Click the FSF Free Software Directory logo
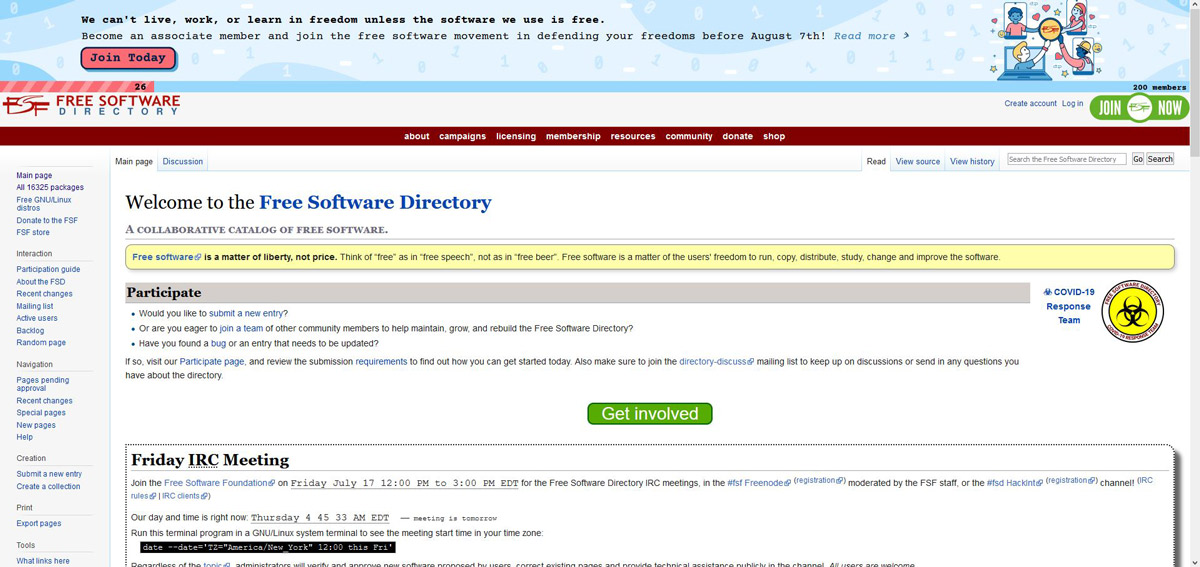The height and width of the screenshot is (567, 1200). [91, 105]
